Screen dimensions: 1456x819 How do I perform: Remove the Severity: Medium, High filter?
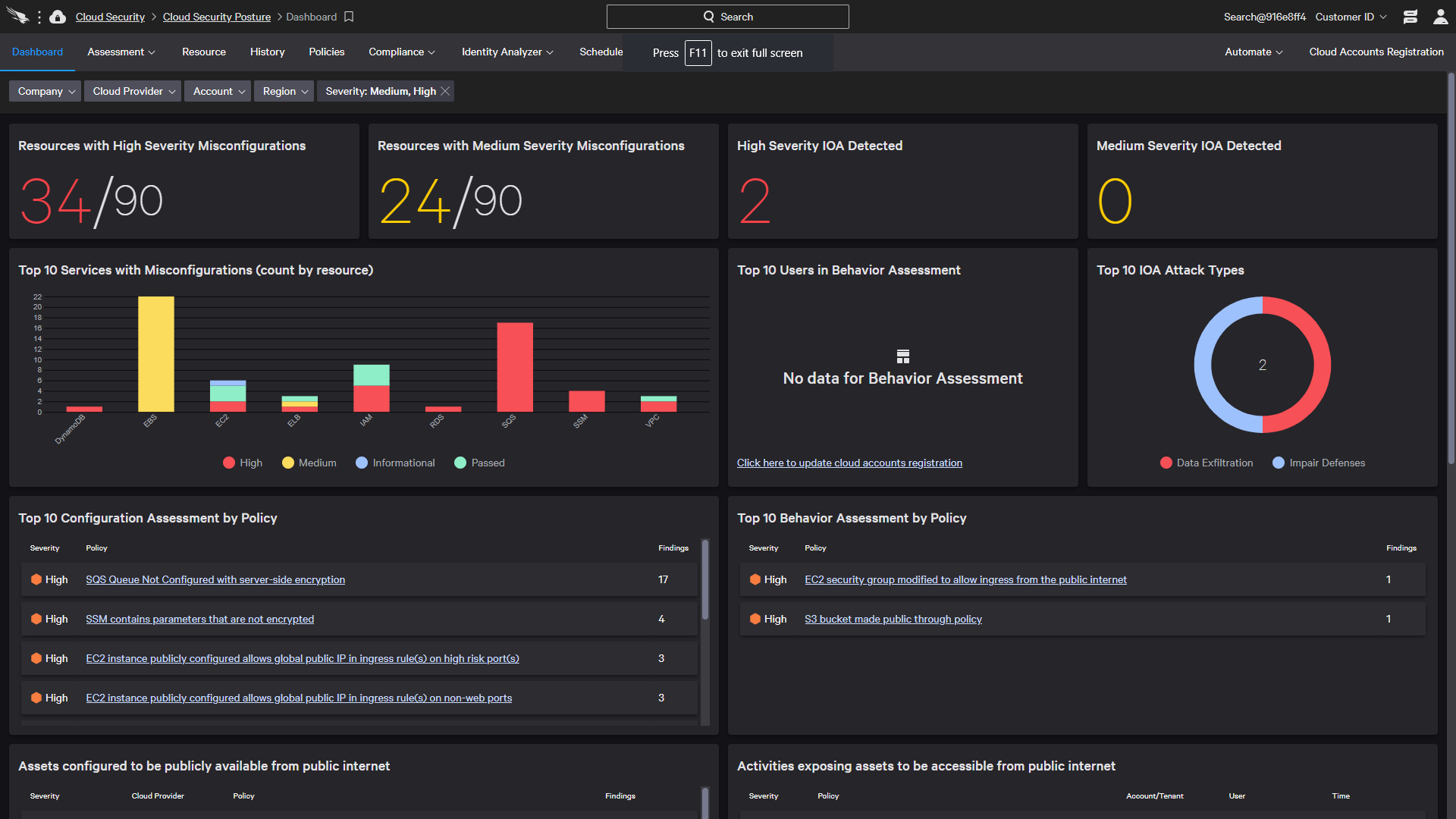445,91
